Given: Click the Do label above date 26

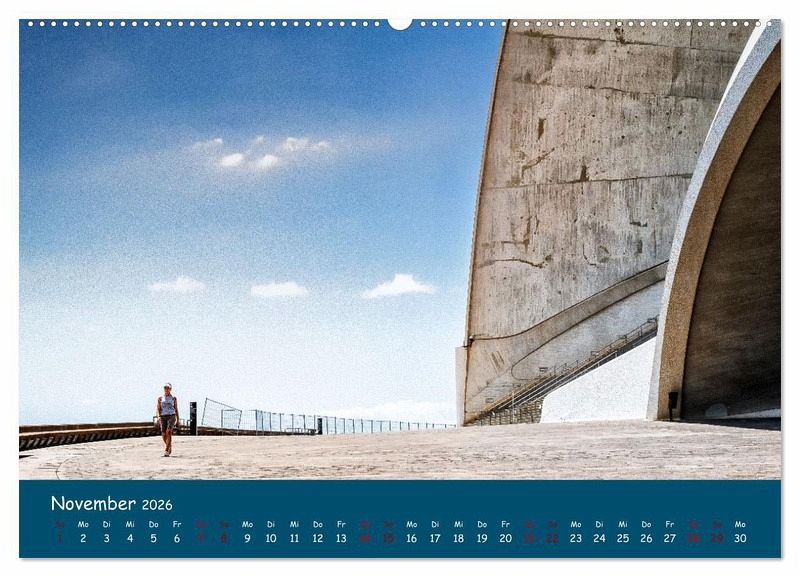Looking at the screenshot, I should pos(646,524).
